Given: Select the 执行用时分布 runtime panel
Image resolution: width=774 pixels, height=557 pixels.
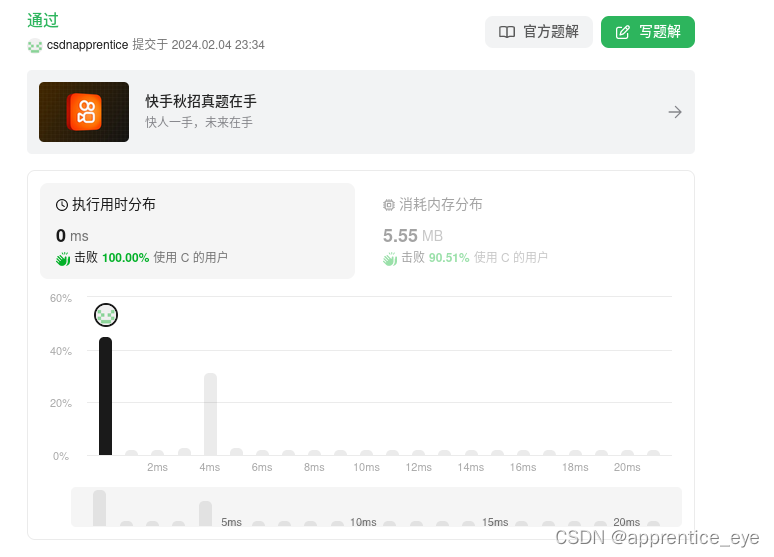Looking at the screenshot, I should click(x=197, y=231).
